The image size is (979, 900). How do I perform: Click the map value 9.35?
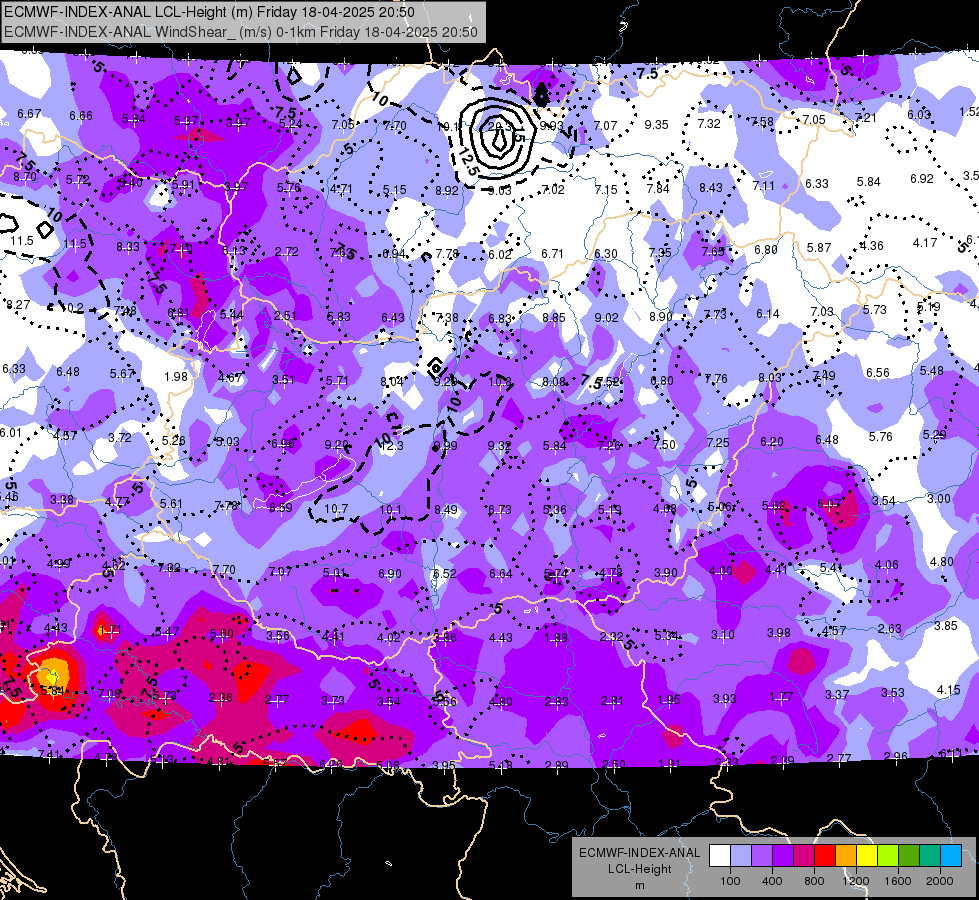(x=656, y=125)
